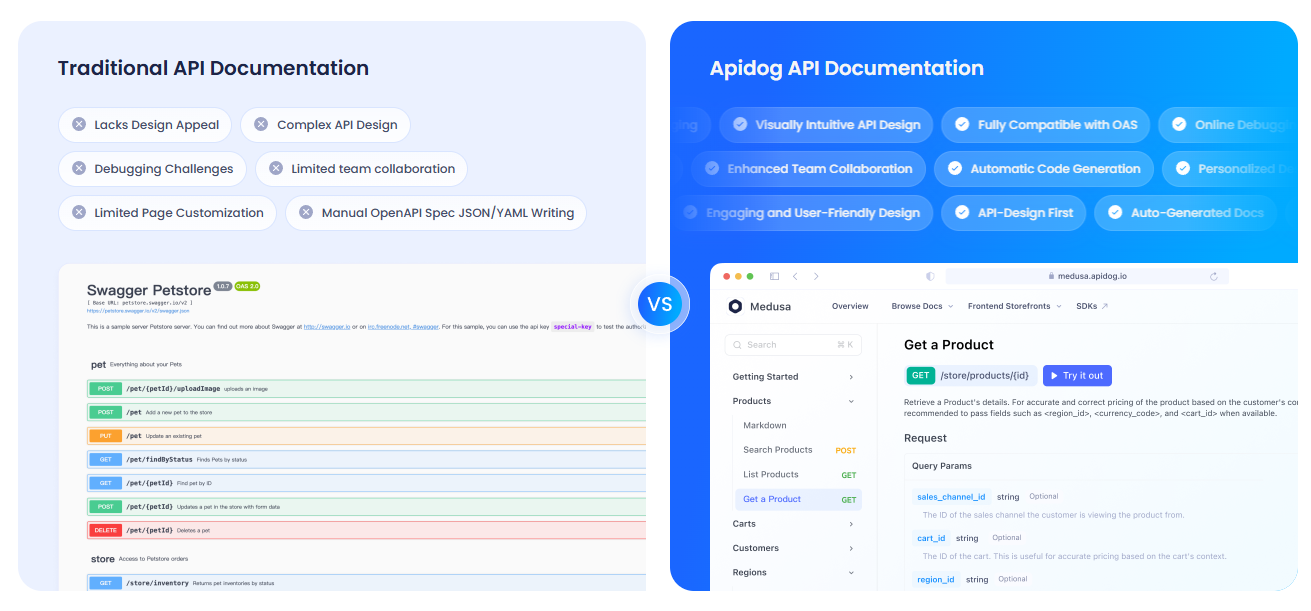The height and width of the screenshot is (611, 1311).
Task: Click the 1.0.7 version badge
Action: (x=222, y=287)
